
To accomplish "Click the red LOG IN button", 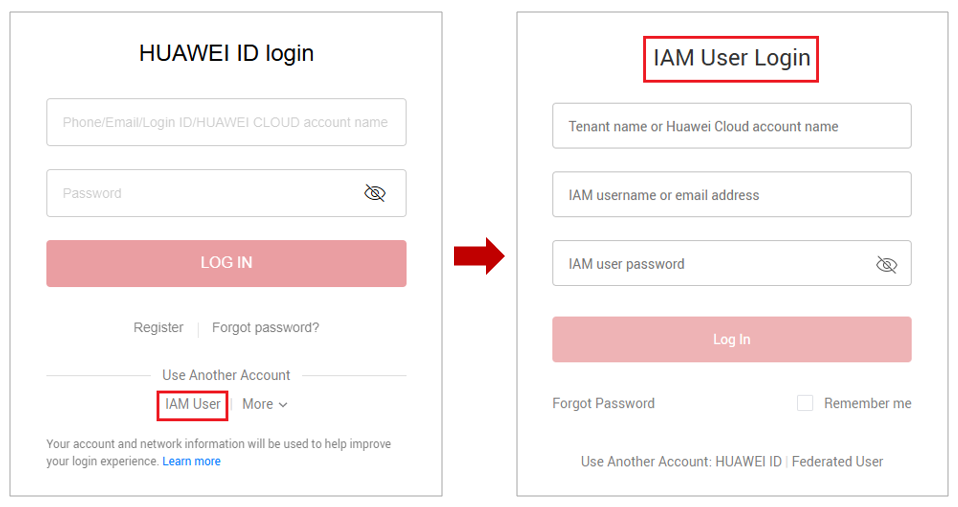I will point(226,263).
